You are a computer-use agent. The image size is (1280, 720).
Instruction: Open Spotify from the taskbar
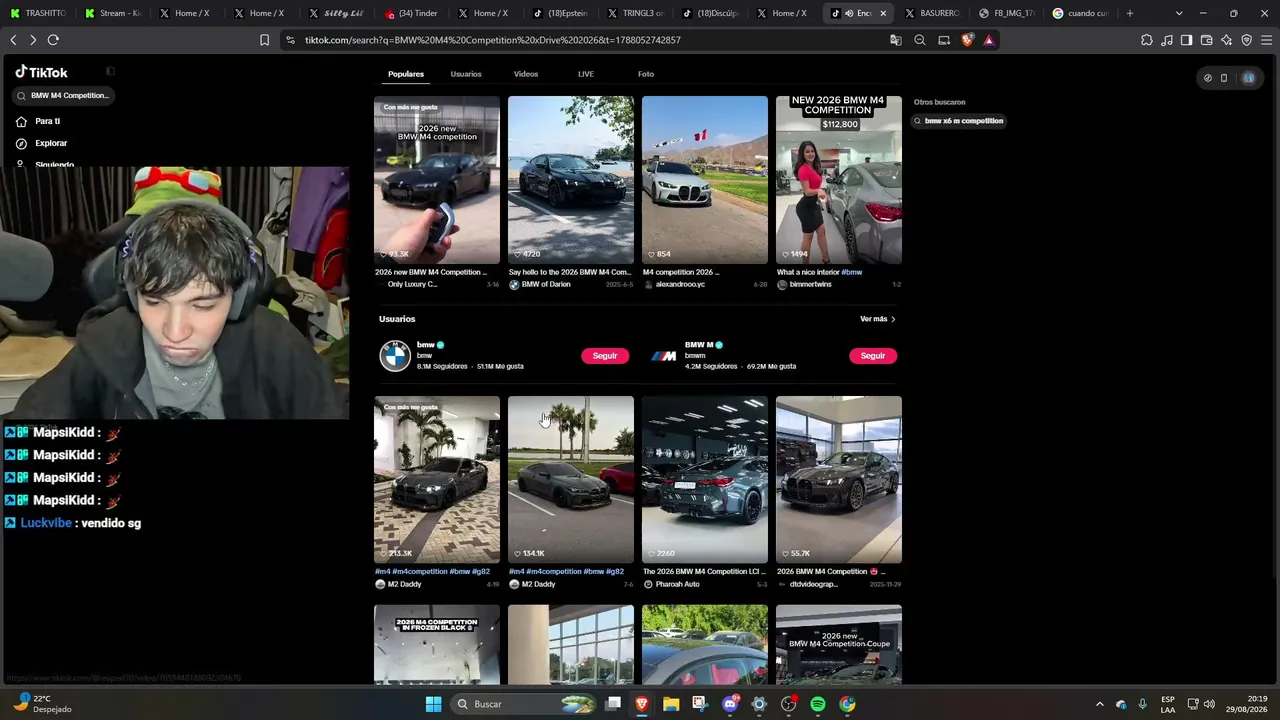coord(818,704)
